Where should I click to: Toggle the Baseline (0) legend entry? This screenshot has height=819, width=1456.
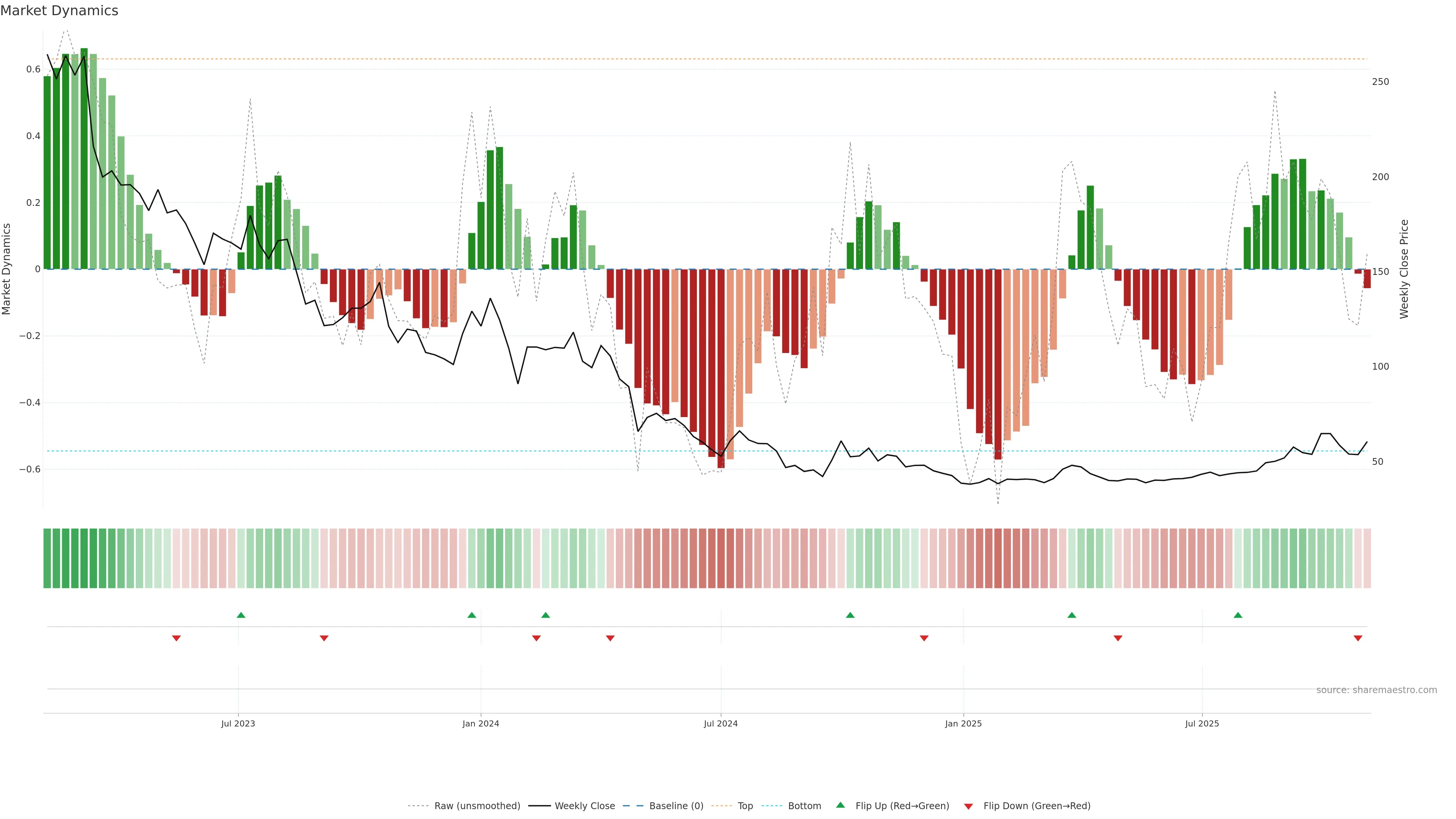[x=676, y=806]
